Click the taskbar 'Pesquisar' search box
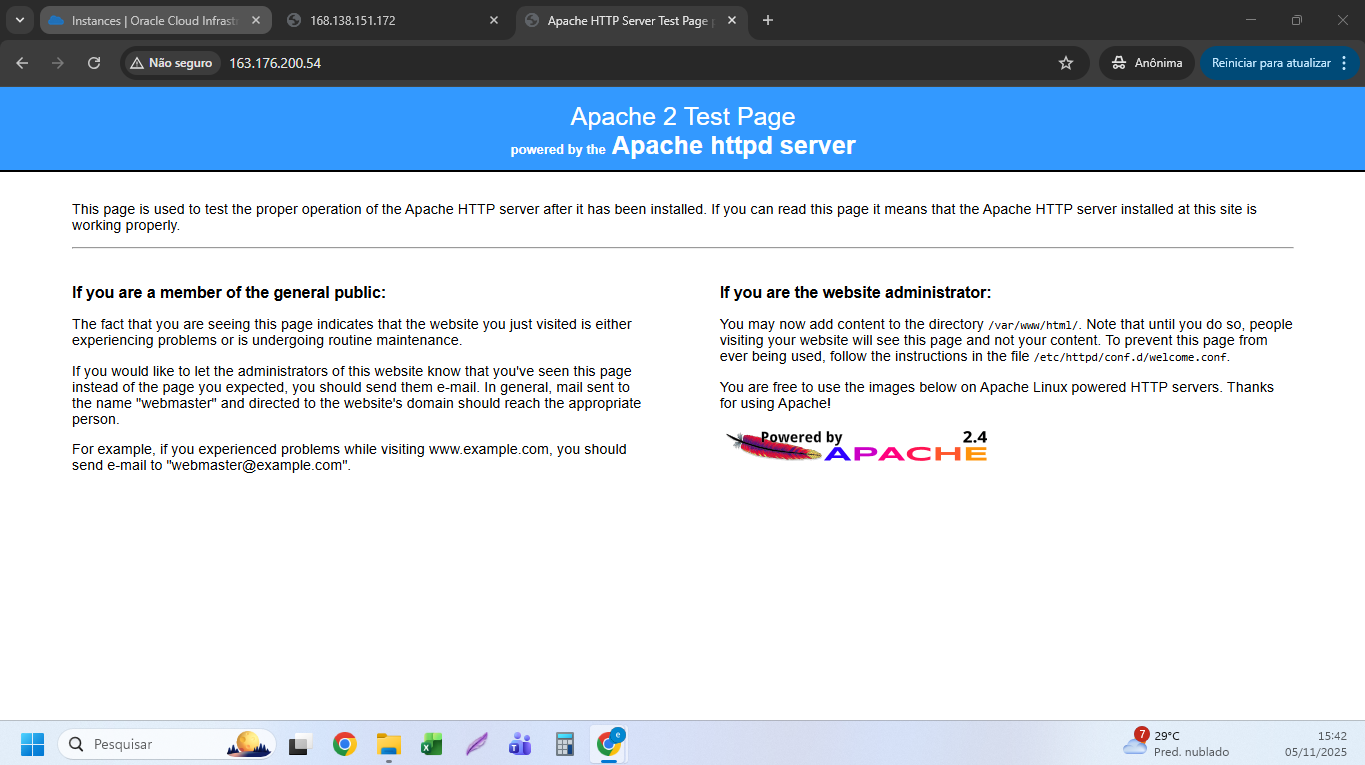This screenshot has width=1365, height=765. point(166,744)
